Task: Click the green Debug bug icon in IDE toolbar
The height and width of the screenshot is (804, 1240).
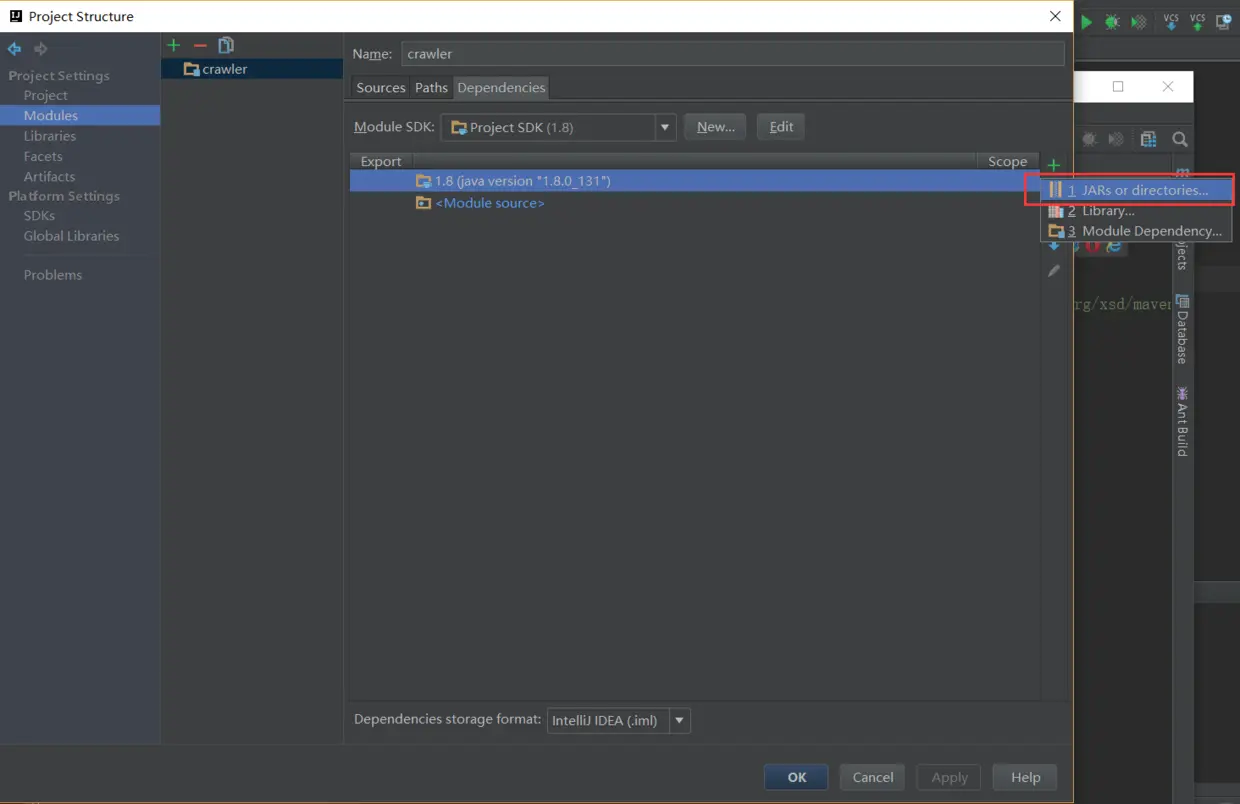Action: tap(1112, 22)
